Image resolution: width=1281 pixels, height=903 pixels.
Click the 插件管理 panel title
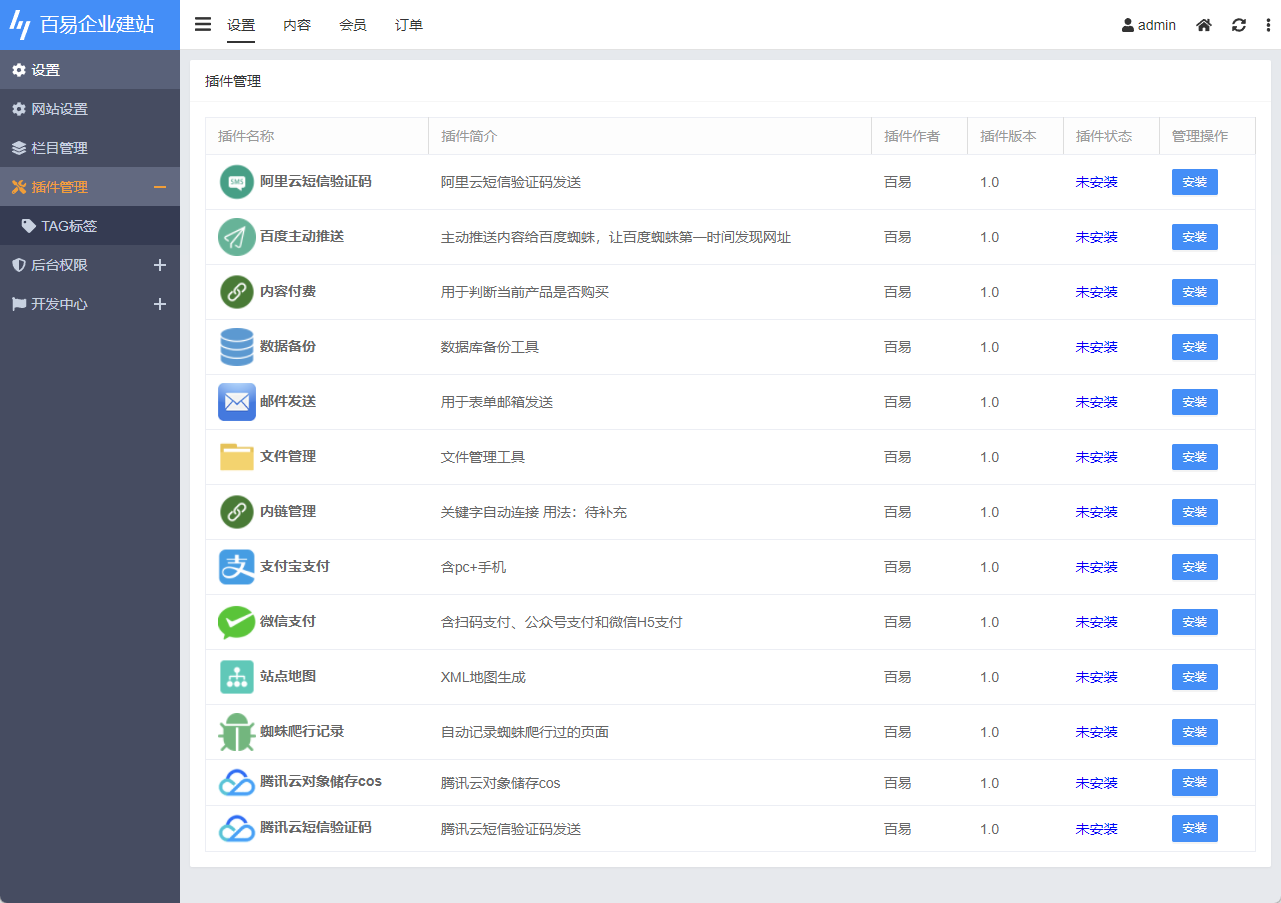[x=233, y=81]
